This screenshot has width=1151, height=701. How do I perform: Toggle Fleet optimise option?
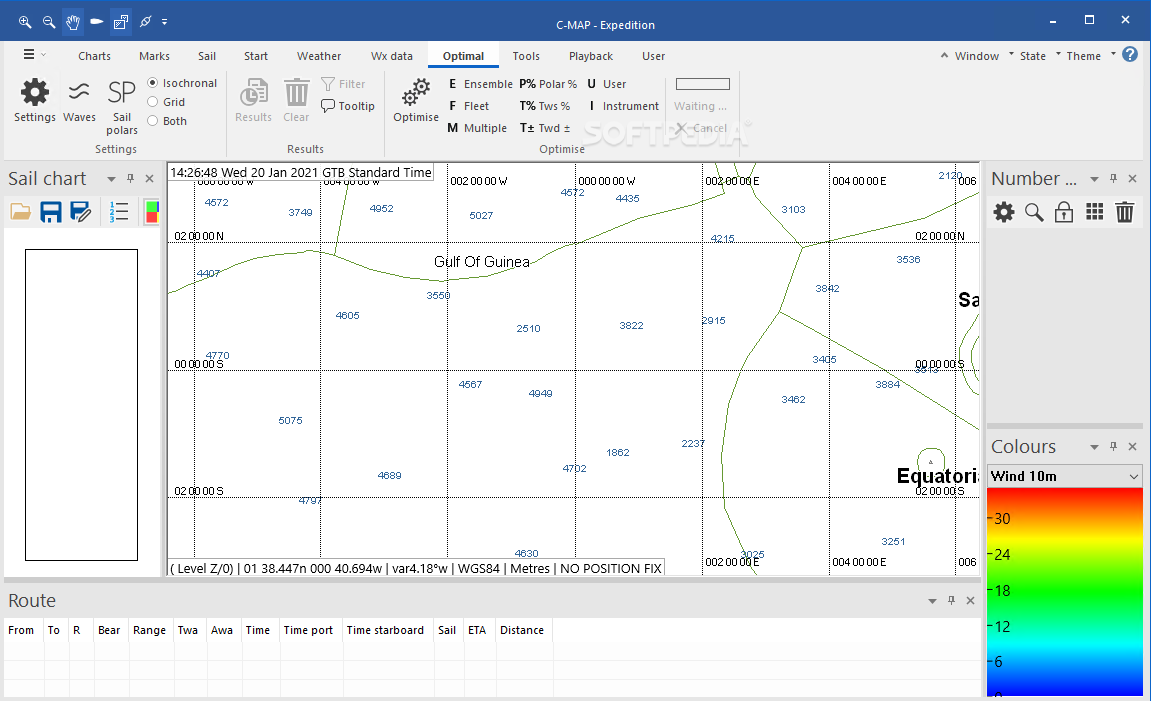coord(468,106)
